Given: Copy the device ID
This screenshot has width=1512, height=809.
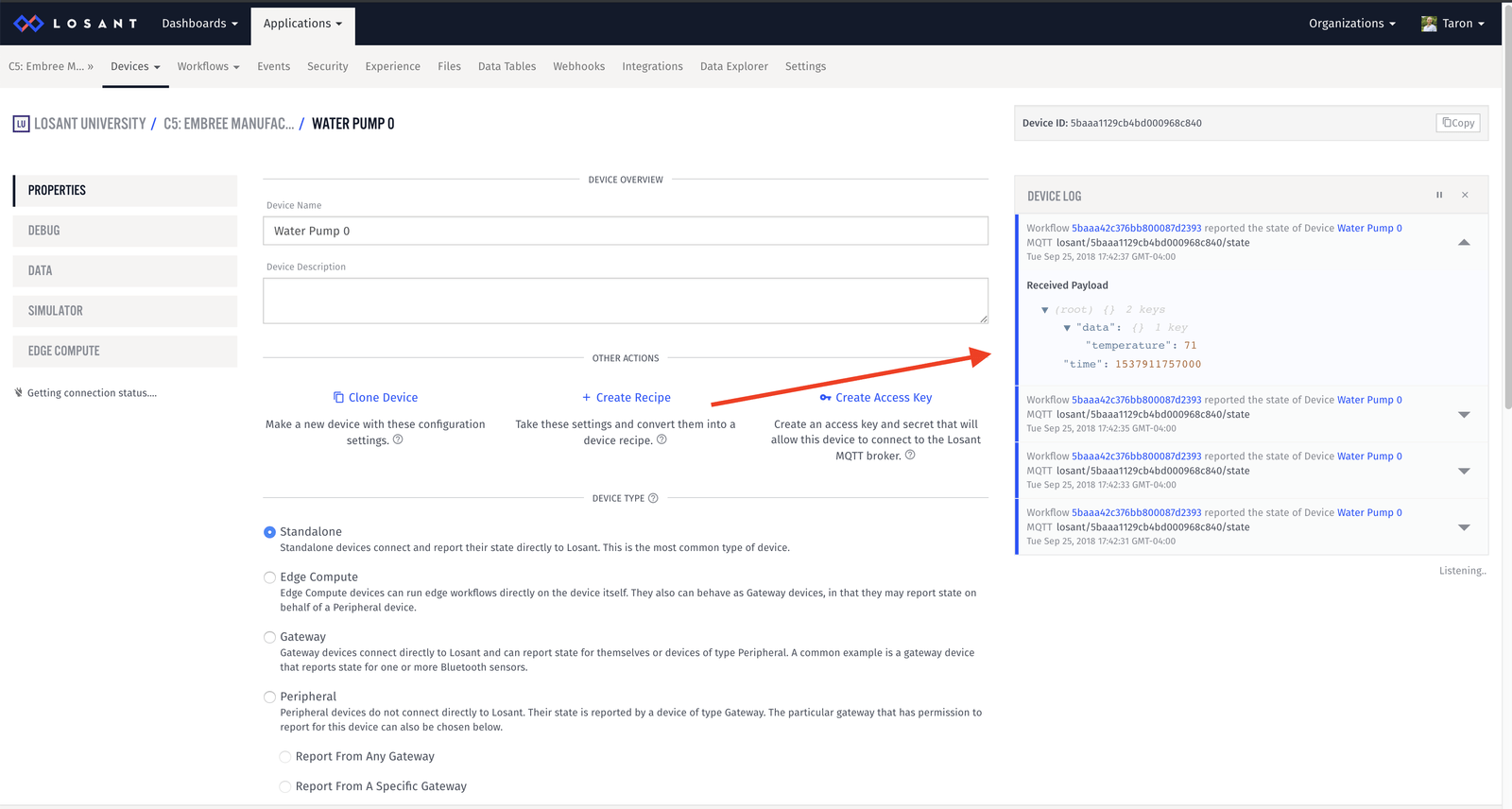Looking at the screenshot, I should pyautogui.click(x=1458, y=123).
